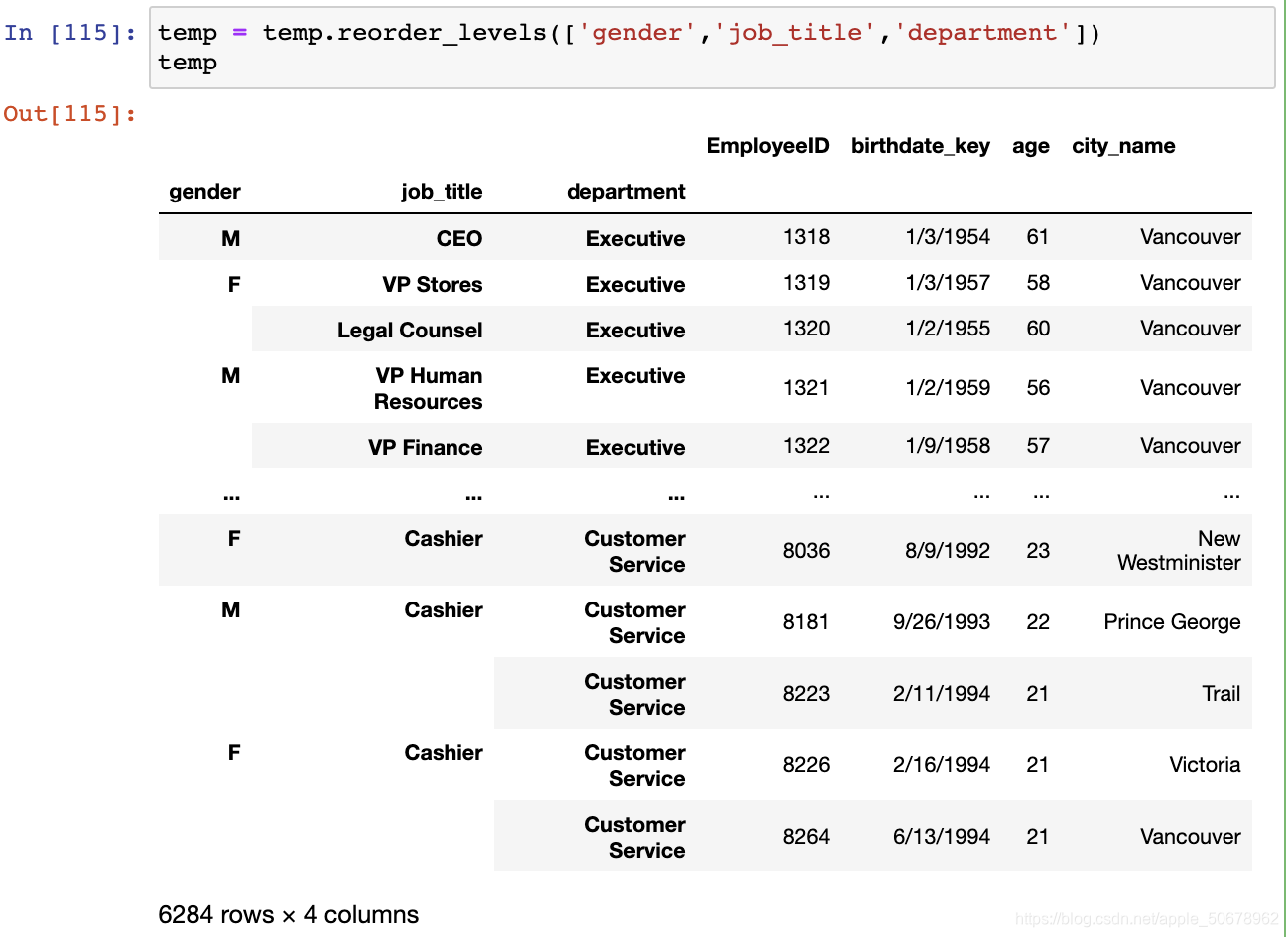Click the 6284 rows × 4 columns summary
Screen dimensions: 1288x937
click(288, 915)
